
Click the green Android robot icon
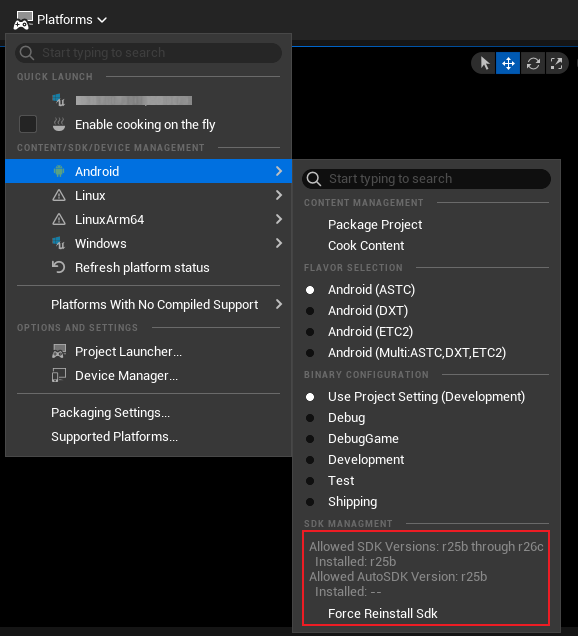59,171
